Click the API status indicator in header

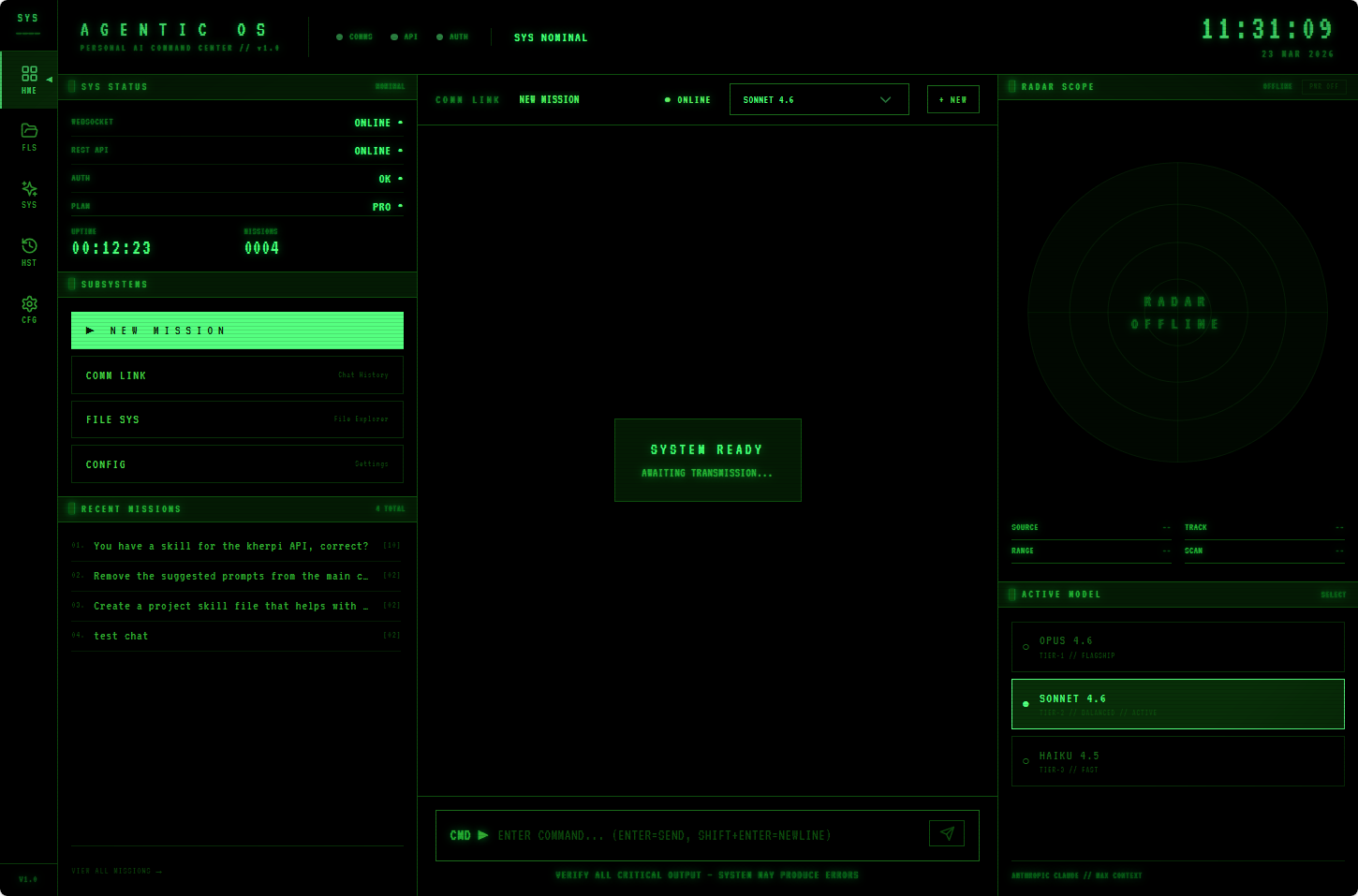pos(405,37)
